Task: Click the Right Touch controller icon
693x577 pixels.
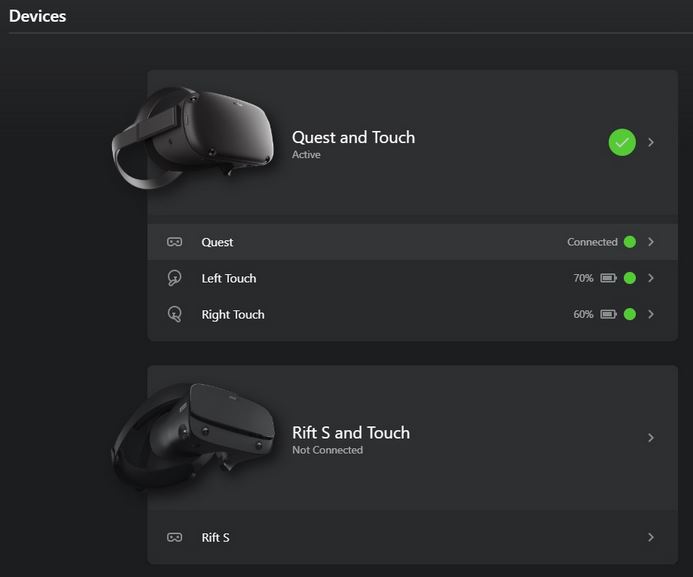Action: [x=175, y=314]
